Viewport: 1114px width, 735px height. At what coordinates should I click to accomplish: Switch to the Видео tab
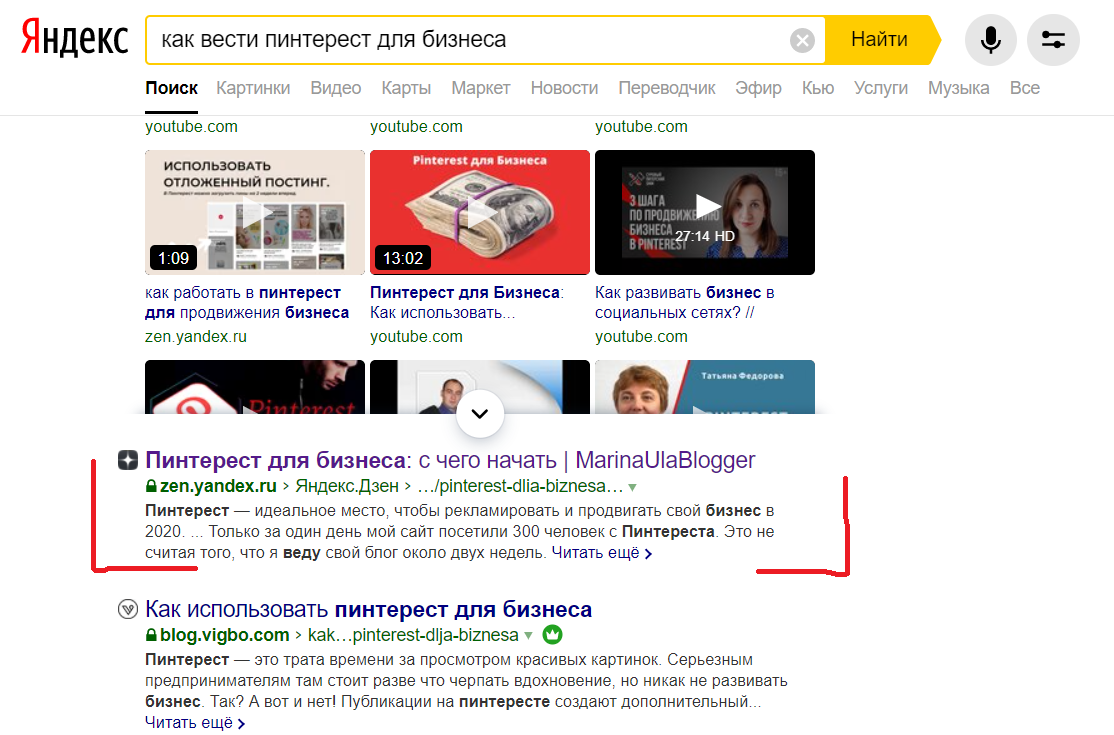tap(335, 88)
